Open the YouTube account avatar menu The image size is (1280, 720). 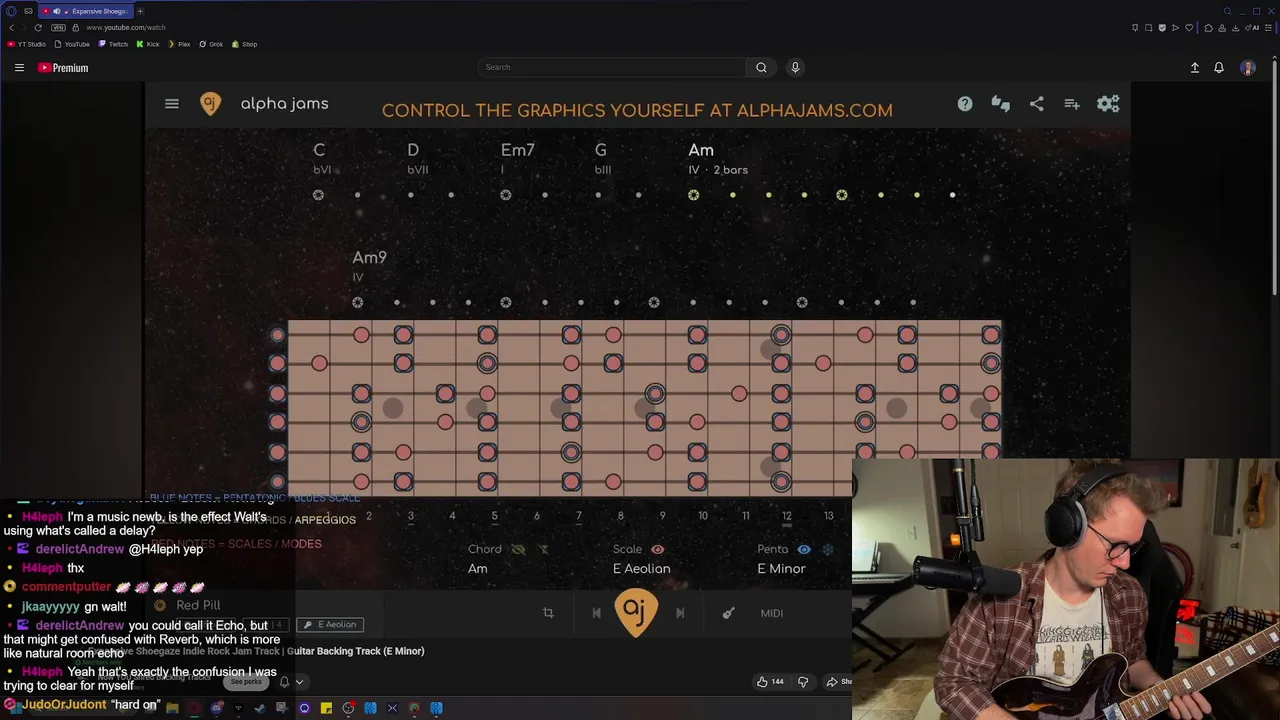pos(1248,68)
